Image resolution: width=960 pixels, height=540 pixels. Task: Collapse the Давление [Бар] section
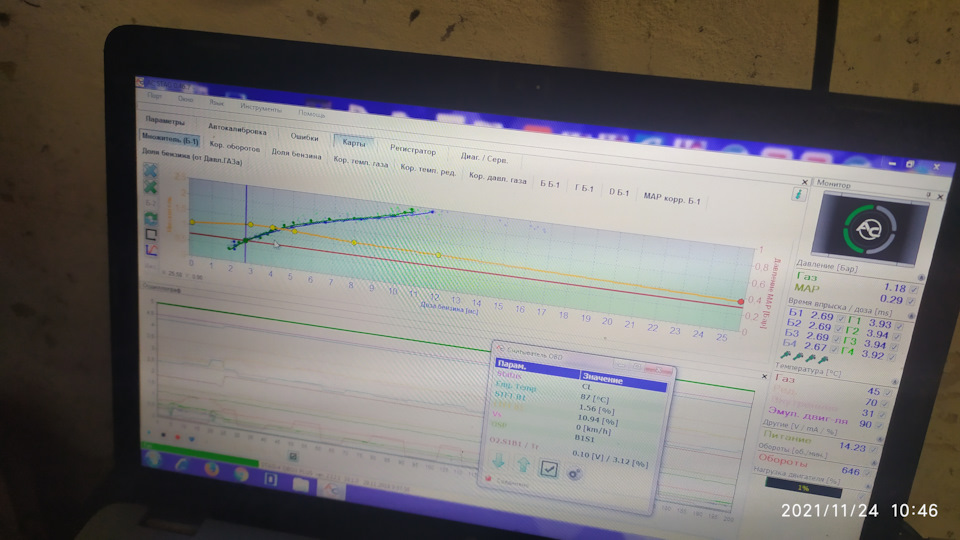click(921, 277)
